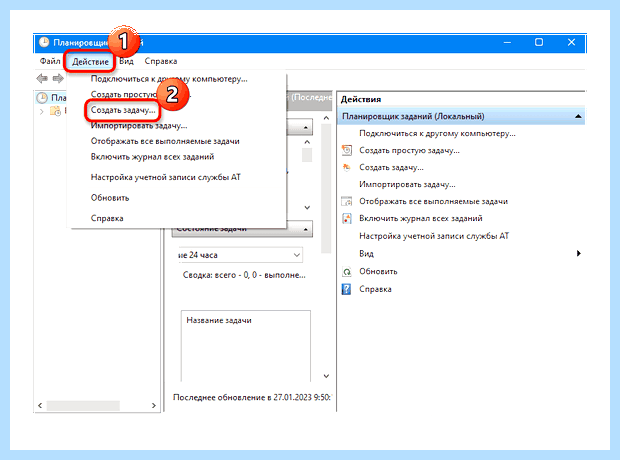620x460 pixels.
Task: Choose 'Настройка учетной записи службы AT' in dropdown menu
Action: (166, 177)
